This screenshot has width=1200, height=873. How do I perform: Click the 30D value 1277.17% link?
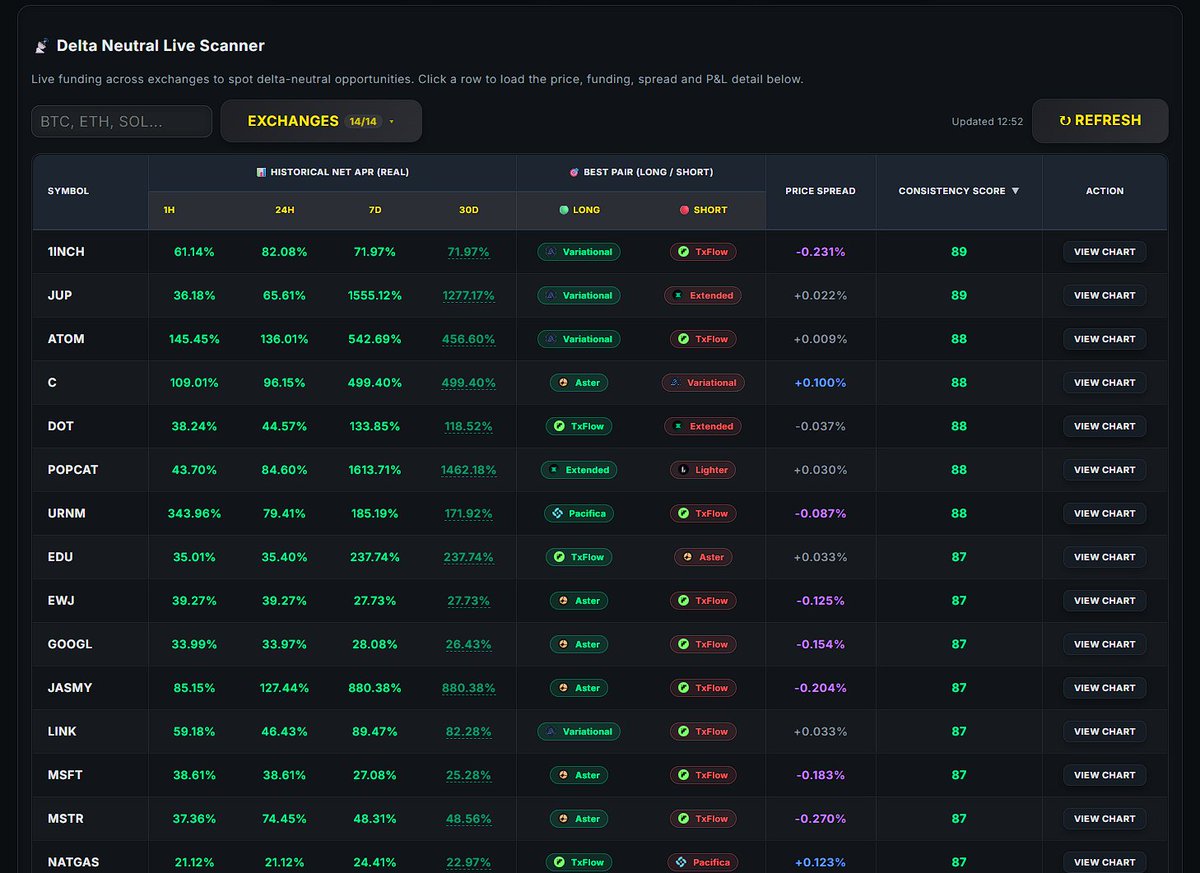(469, 296)
